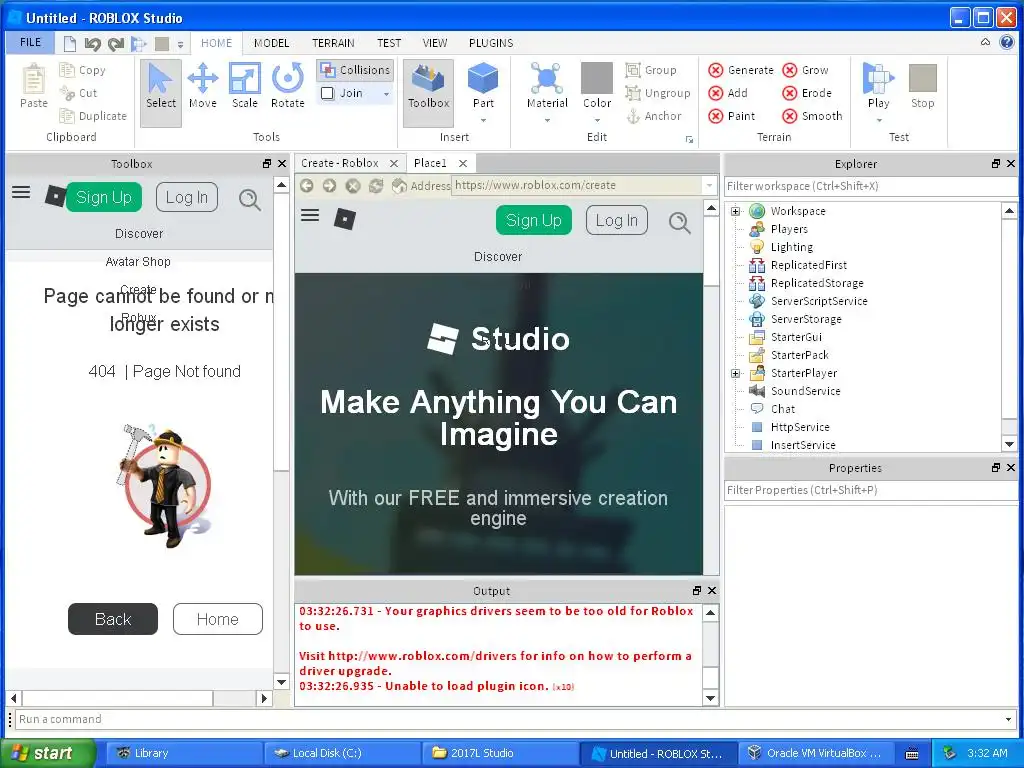Switch to the Place1 document tab
1024x768 pixels.
(430, 163)
